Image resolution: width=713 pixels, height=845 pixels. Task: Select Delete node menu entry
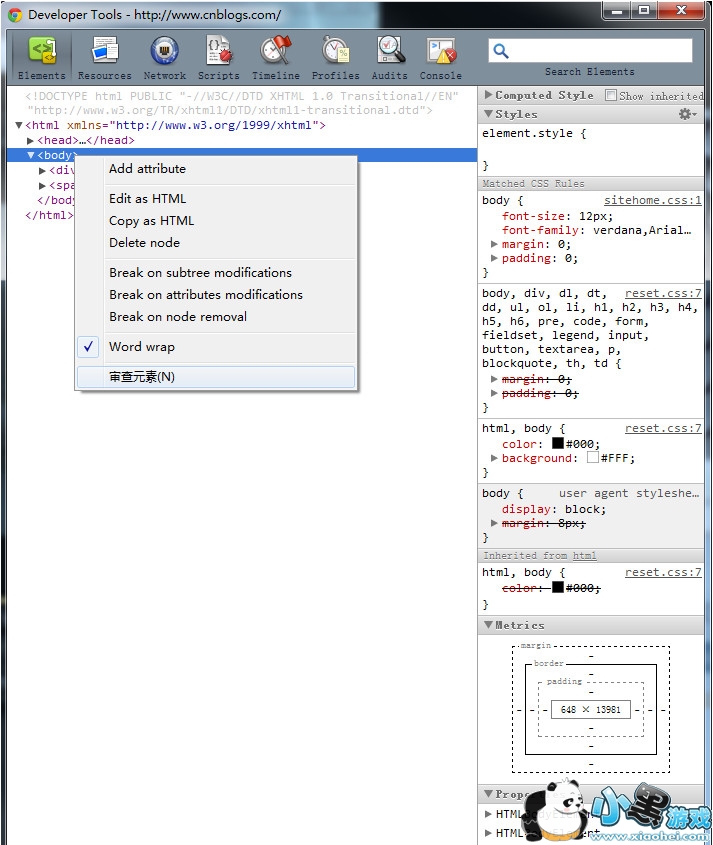tap(144, 243)
